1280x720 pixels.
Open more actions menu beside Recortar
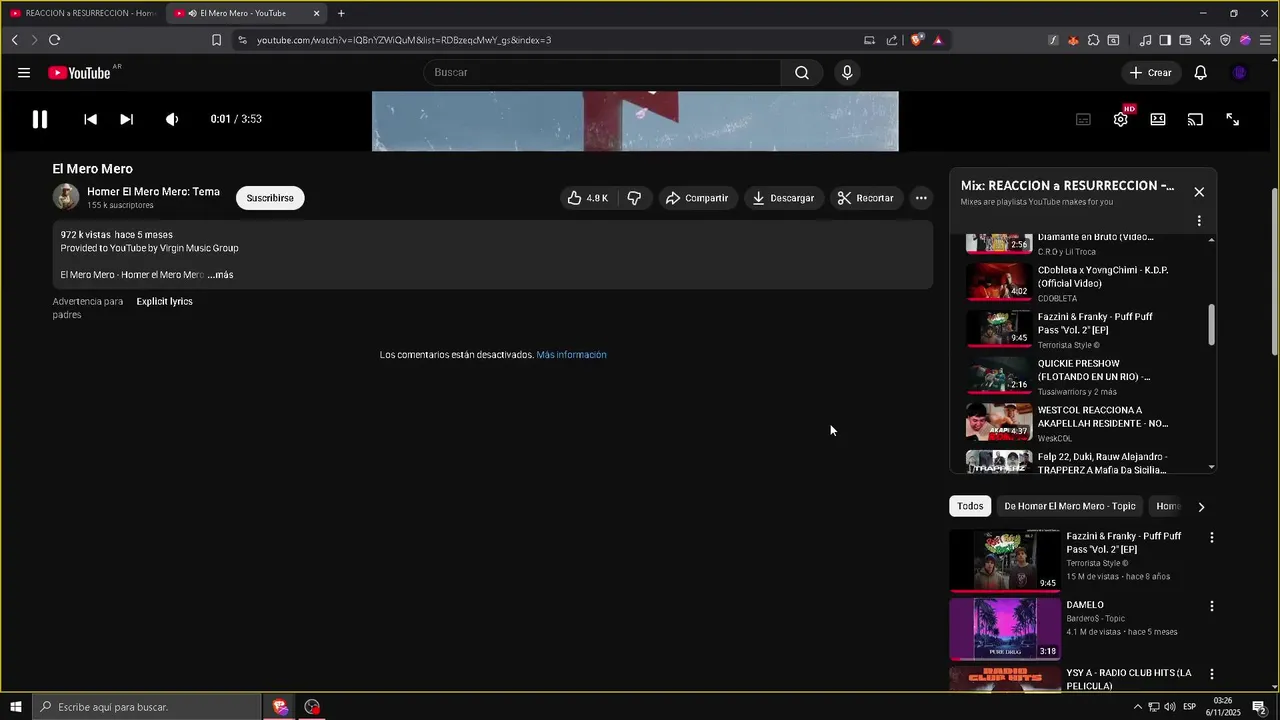coord(921,198)
